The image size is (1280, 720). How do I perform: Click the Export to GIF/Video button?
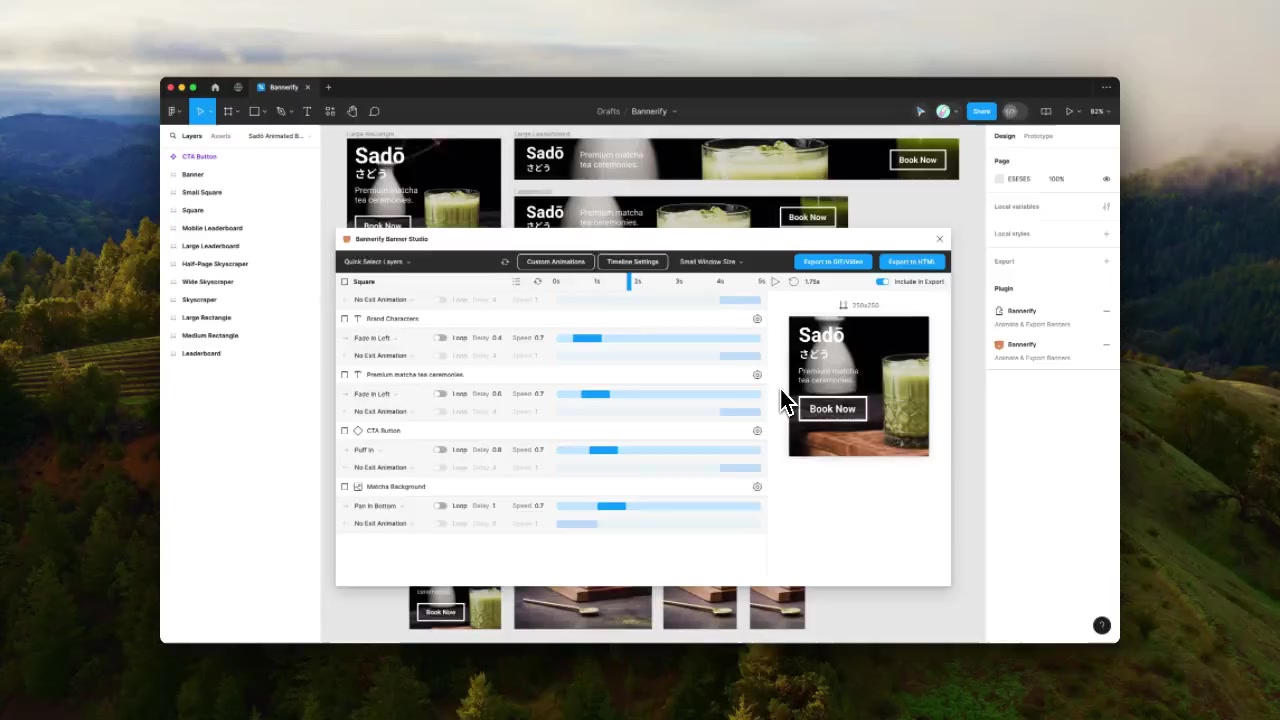833,262
